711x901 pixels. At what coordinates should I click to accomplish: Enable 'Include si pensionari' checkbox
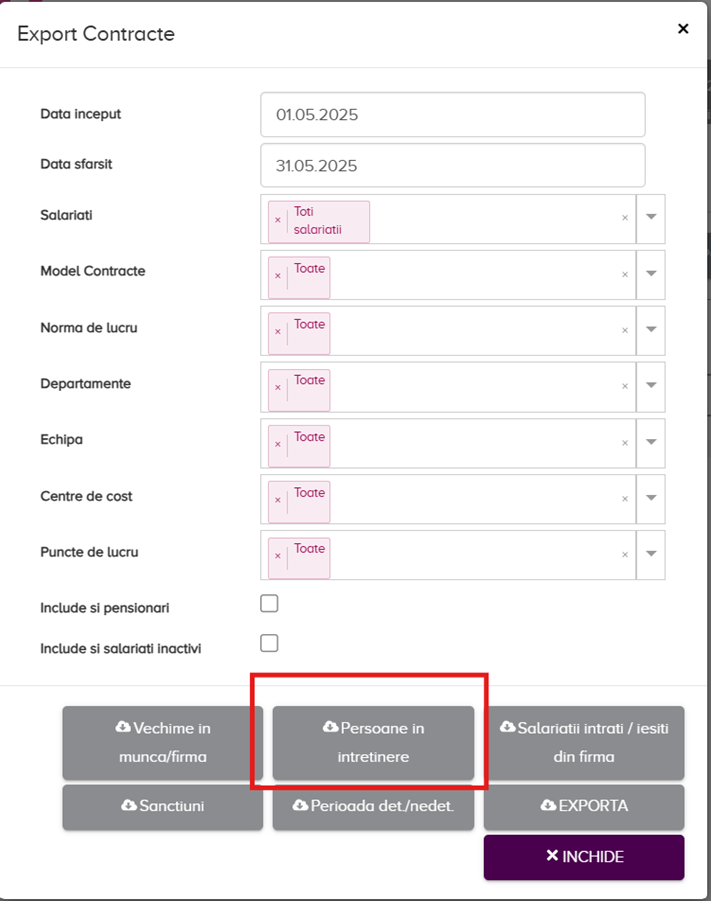[x=269, y=603]
